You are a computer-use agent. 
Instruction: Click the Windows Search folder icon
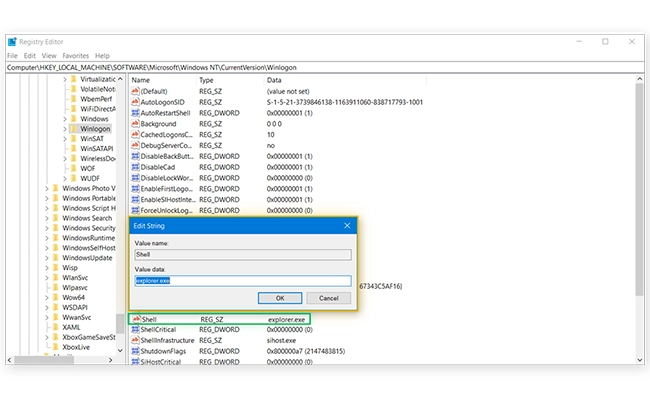point(56,218)
